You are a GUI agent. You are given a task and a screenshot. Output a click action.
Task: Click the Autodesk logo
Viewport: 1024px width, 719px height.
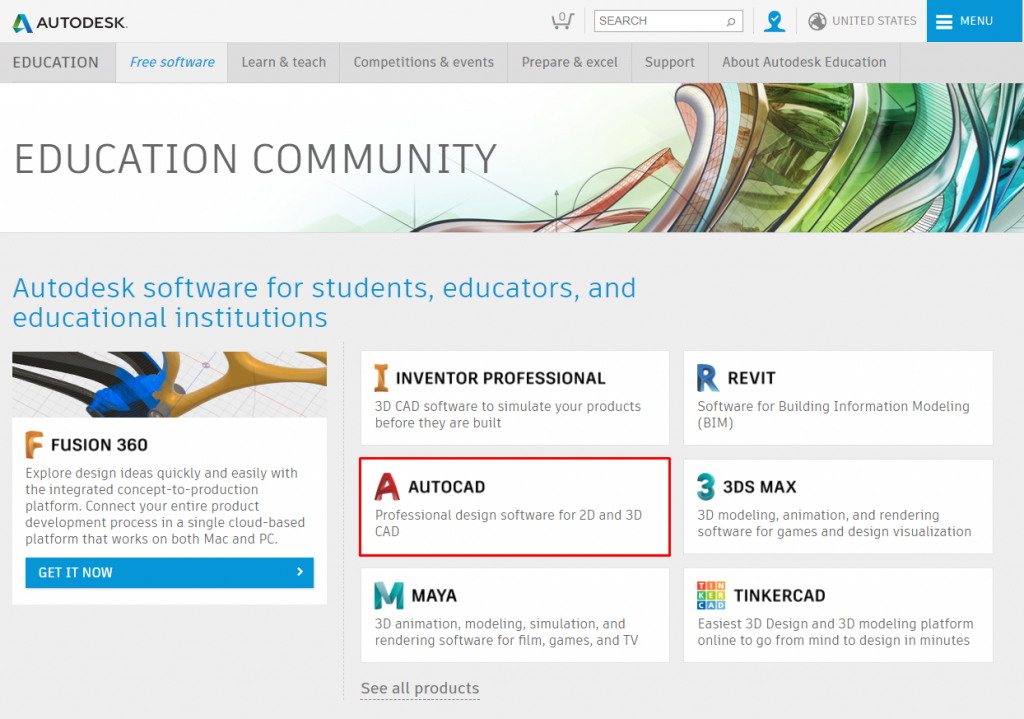tap(70, 23)
